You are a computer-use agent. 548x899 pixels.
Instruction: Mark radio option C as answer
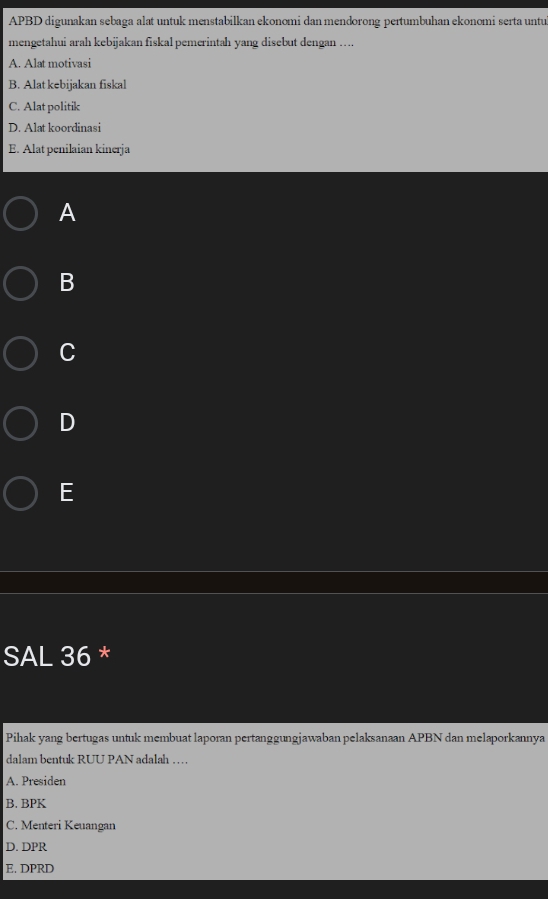pyautogui.click(x=21, y=353)
